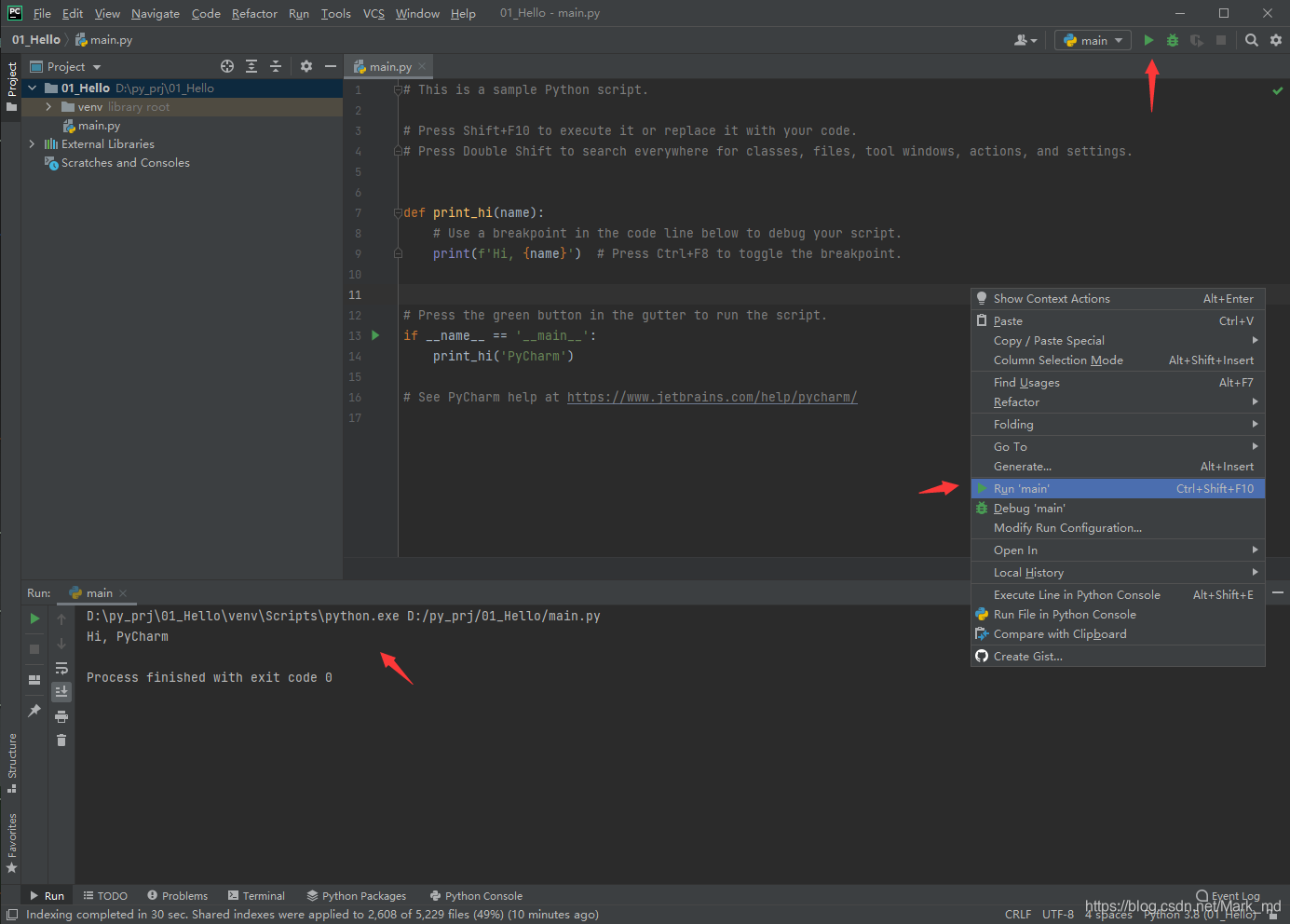1290x924 pixels.
Task: Open Copy / Paste Special submenu
Action: pyautogui.click(x=1118, y=340)
